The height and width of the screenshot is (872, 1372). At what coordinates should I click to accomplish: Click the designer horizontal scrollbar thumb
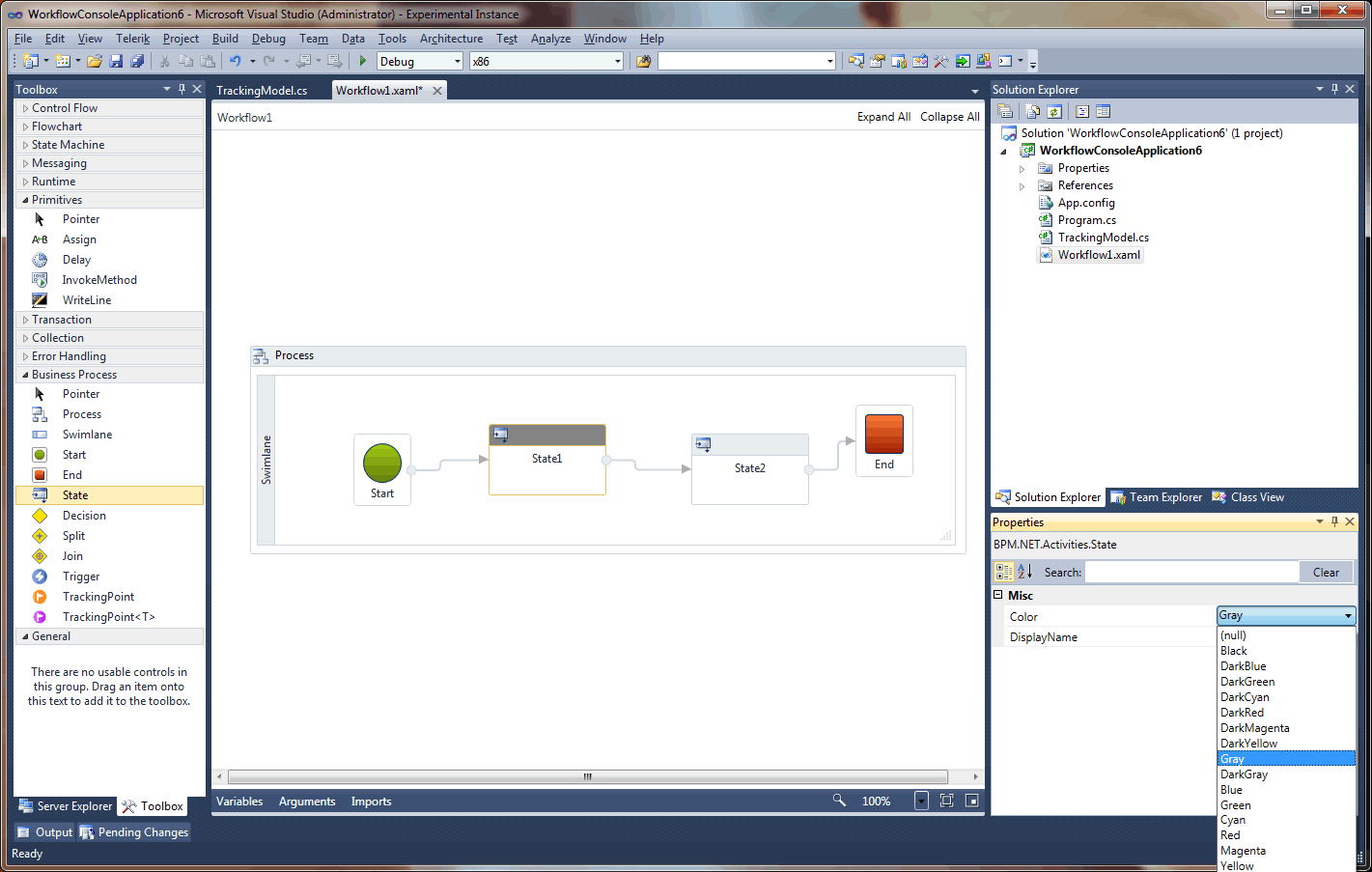(587, 776)
